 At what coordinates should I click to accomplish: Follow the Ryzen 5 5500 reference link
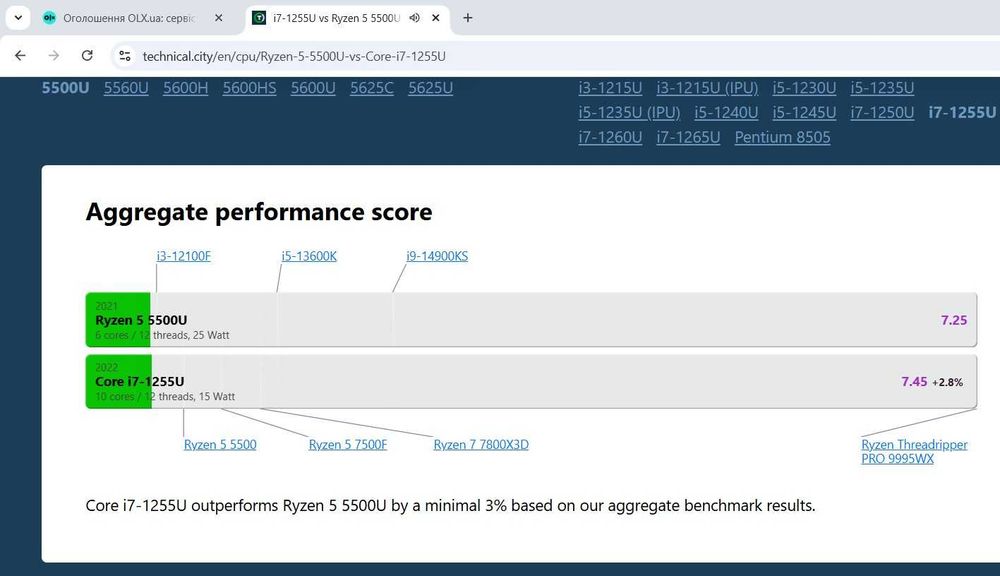220,445
